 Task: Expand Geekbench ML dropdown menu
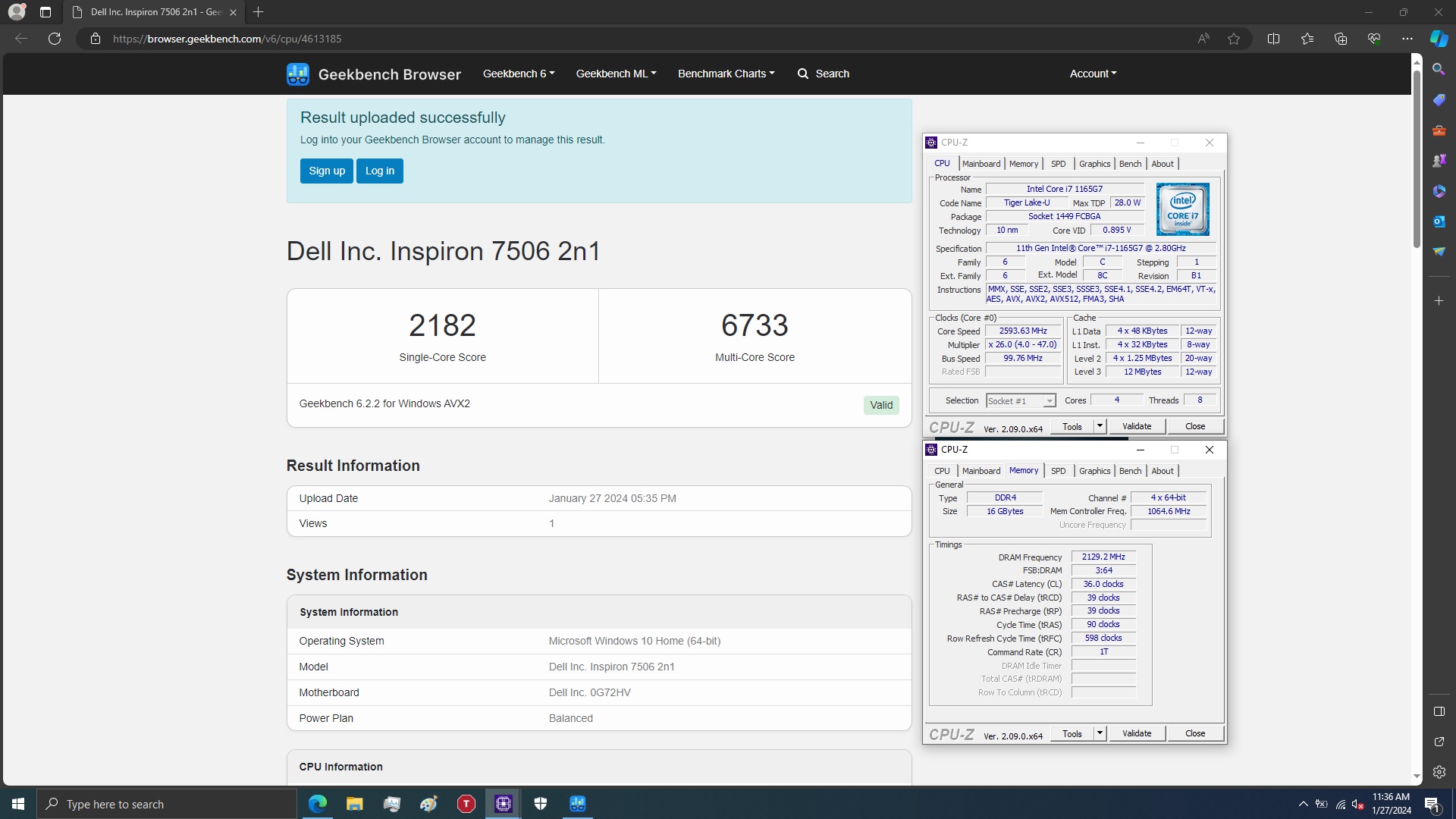point(616,74)
